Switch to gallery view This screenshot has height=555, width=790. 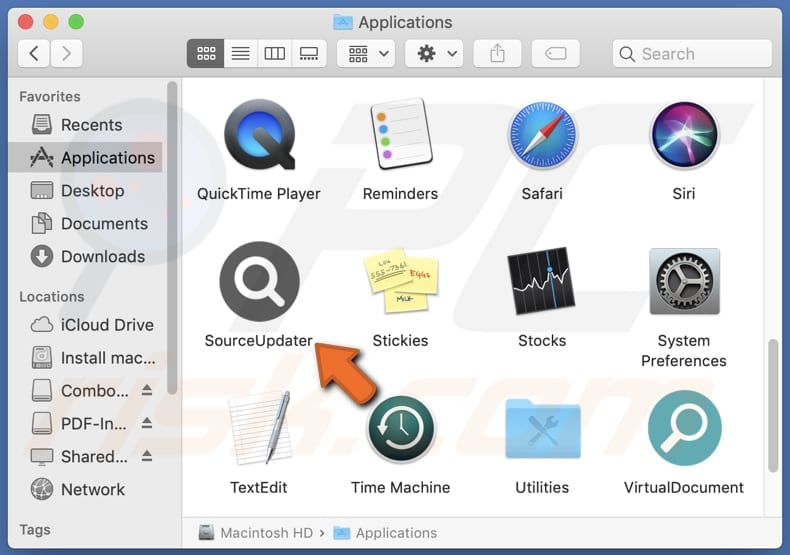(309, 53)
